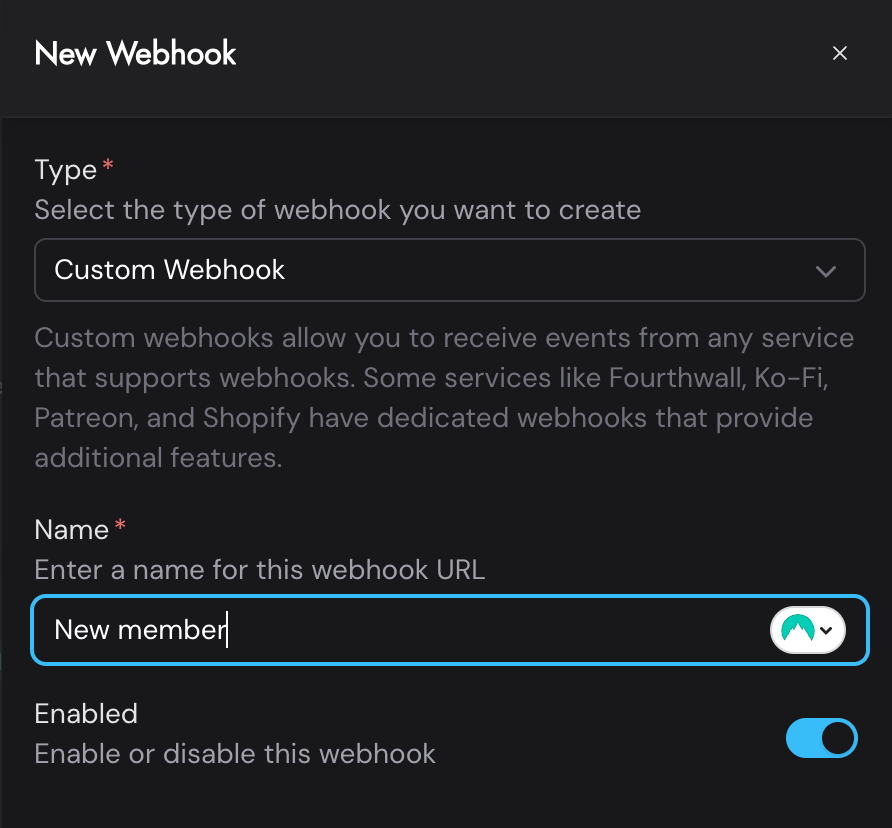Click the Enabled label text

pyautogui.click(x=86, y=713)
